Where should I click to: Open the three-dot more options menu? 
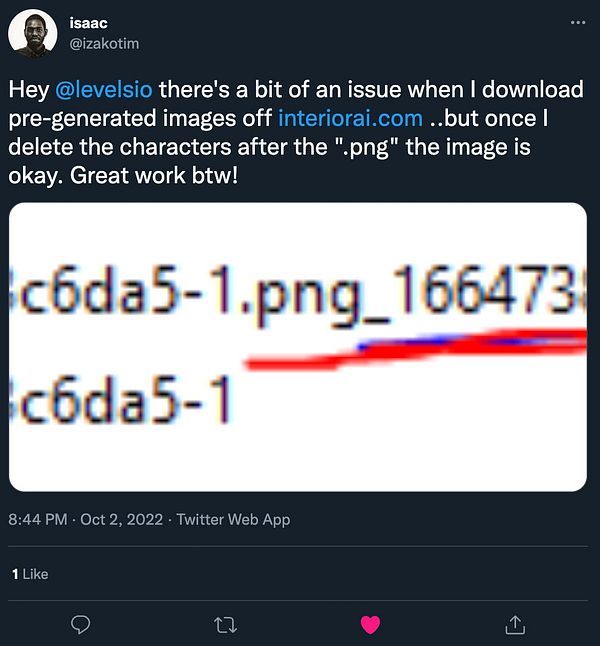[578, 22]
